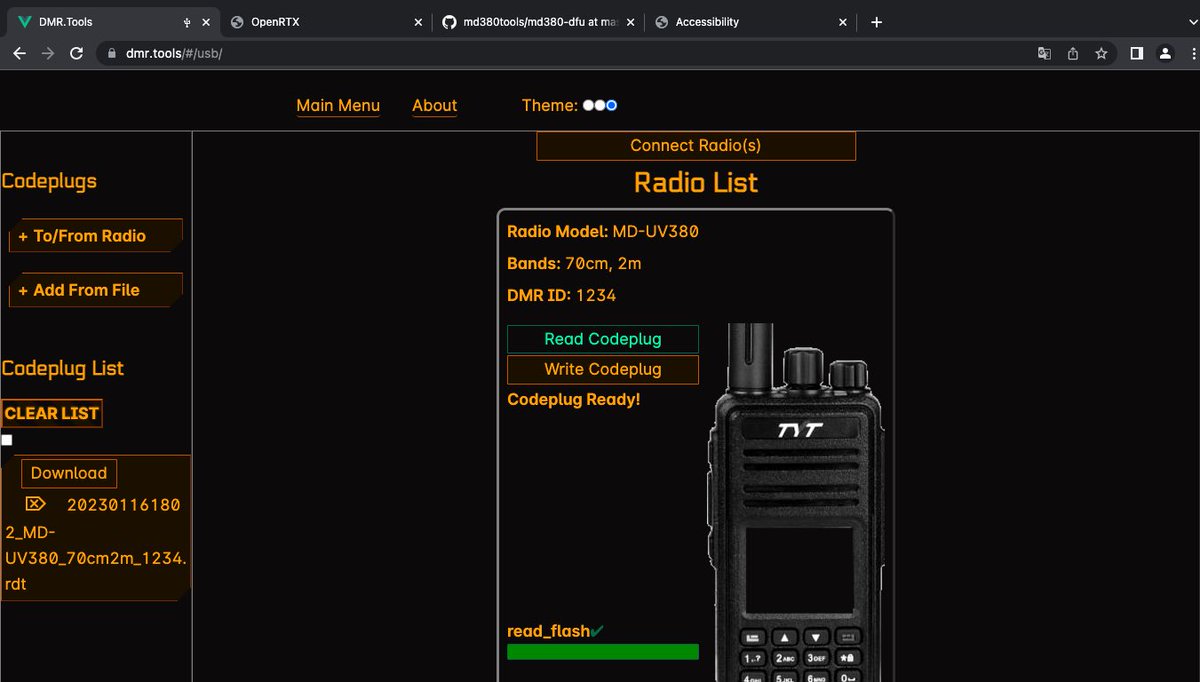Click the Codeplug List heading
The height and width of the screenshot is (682, 1200).
(x=62, y=368)
